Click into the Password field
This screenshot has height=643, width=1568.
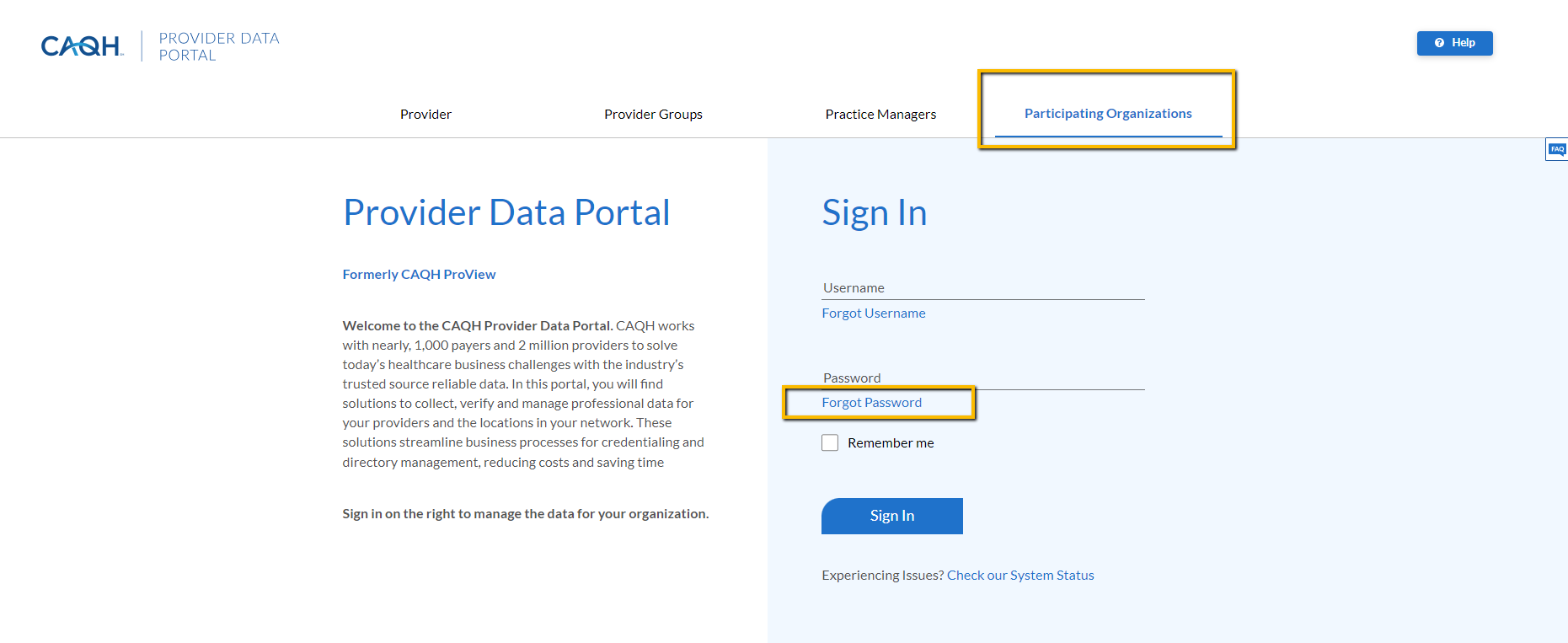pos(982,378)
